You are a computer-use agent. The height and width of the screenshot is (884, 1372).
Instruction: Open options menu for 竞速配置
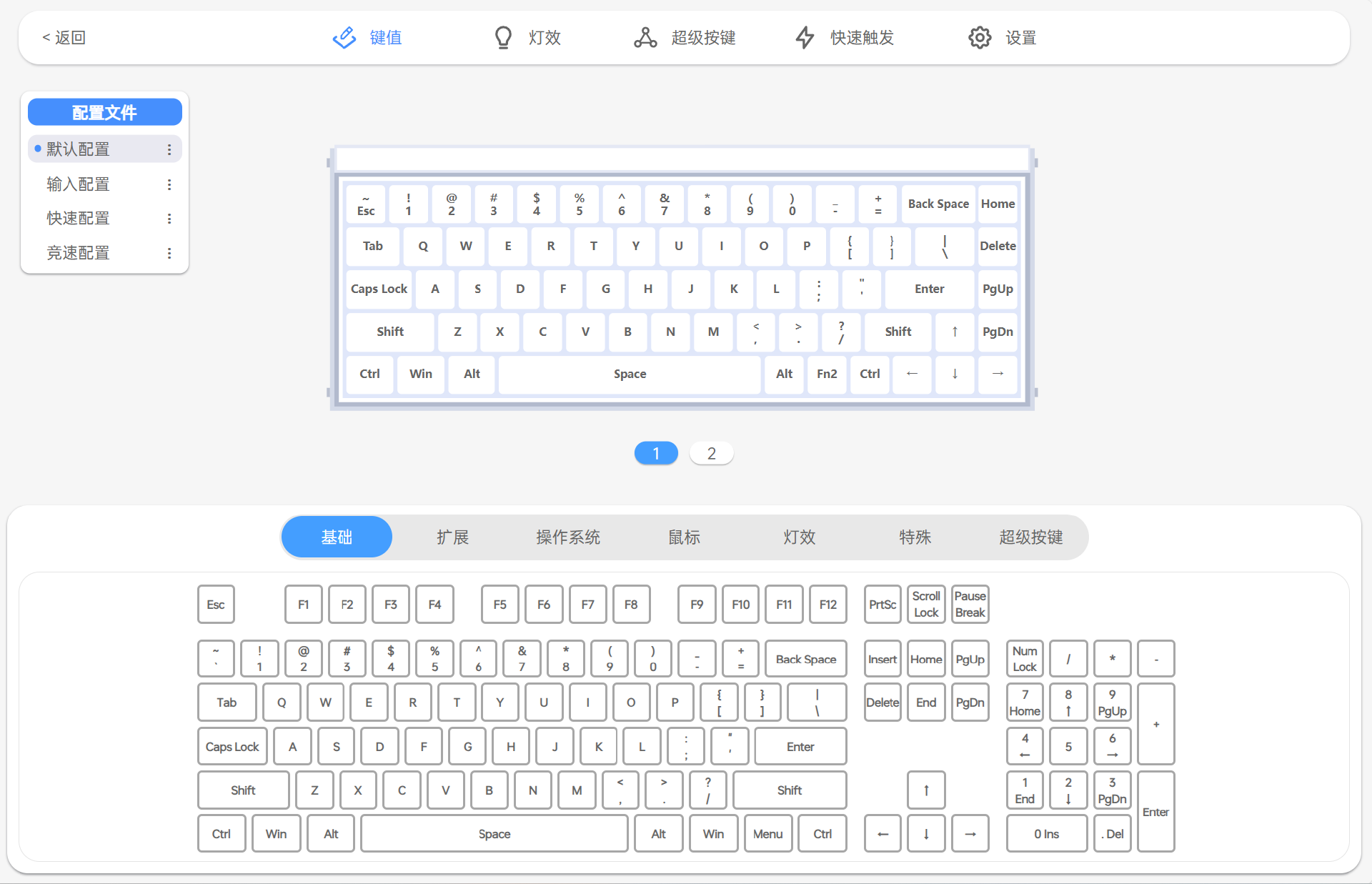[169, 253]
